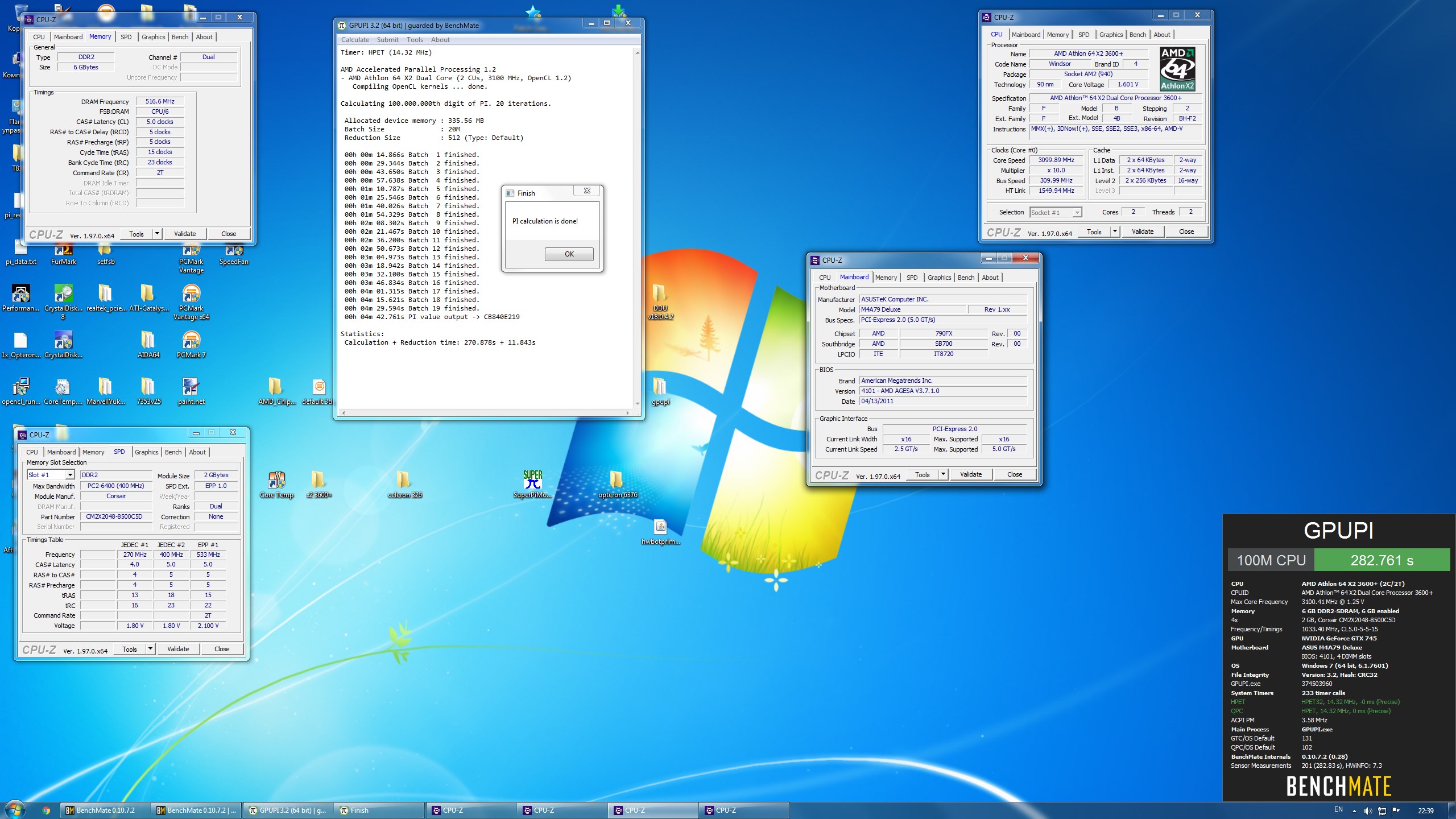The image size is (1456, 819).
Task: Open the CrystalDisk 8 desktop icon
Action: click(x=63, y=303)
